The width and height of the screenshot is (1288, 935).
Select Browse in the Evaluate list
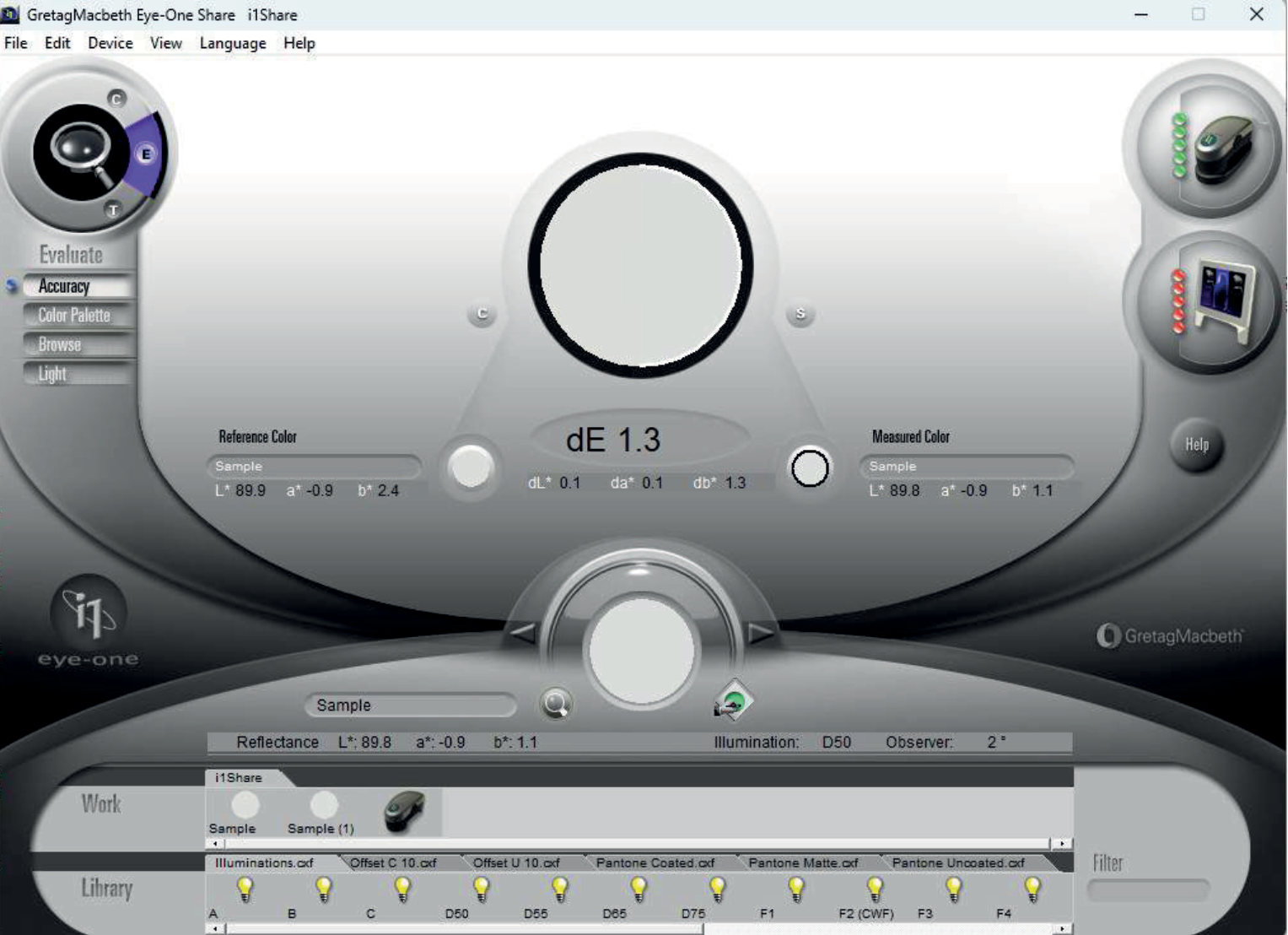(x=78, y=345)
